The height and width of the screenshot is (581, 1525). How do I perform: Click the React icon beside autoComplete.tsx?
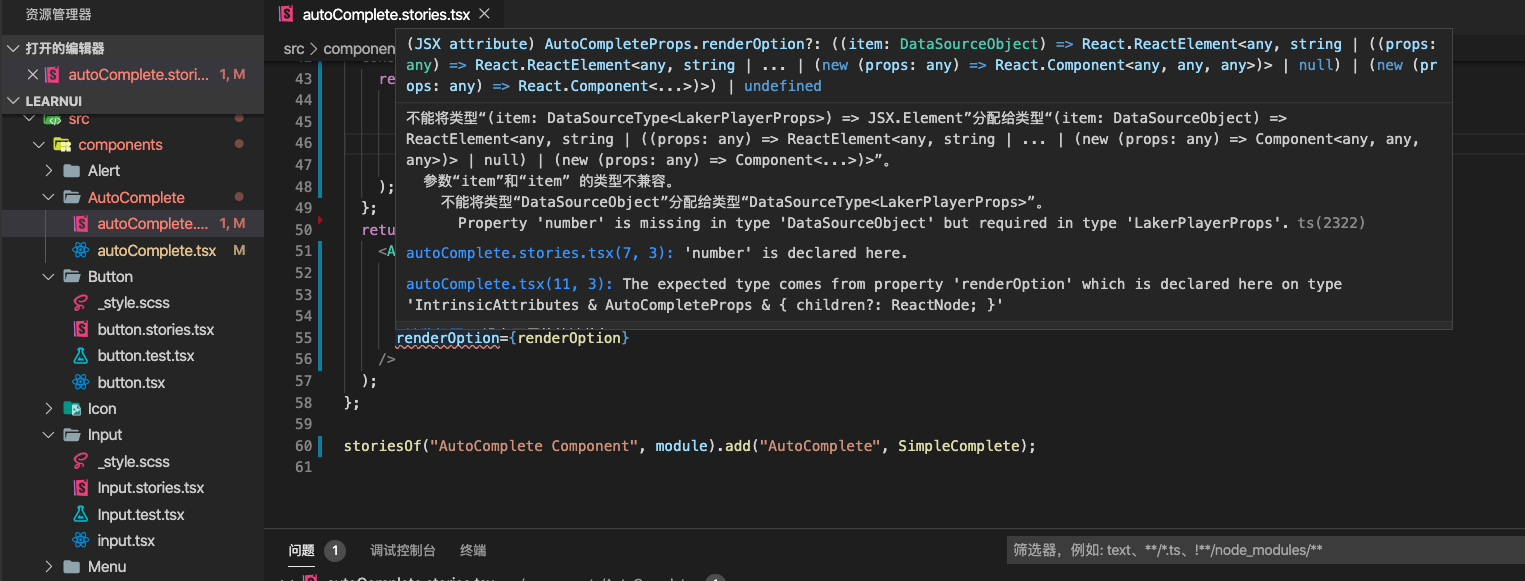coord(80,250)
